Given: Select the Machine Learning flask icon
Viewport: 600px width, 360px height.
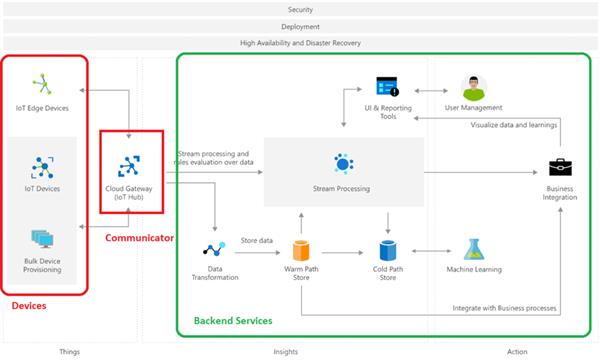Looking at the screenshot, I should tap(474, 249).
